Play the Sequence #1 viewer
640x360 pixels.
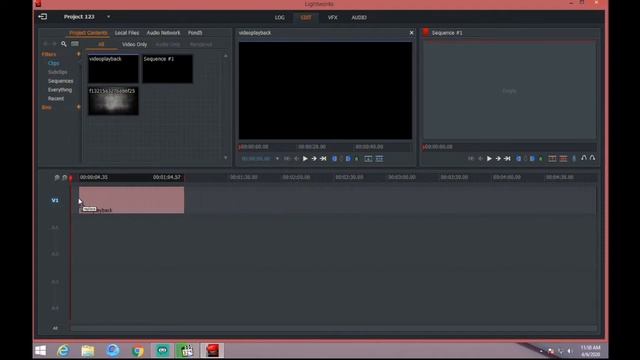[489, 158]
